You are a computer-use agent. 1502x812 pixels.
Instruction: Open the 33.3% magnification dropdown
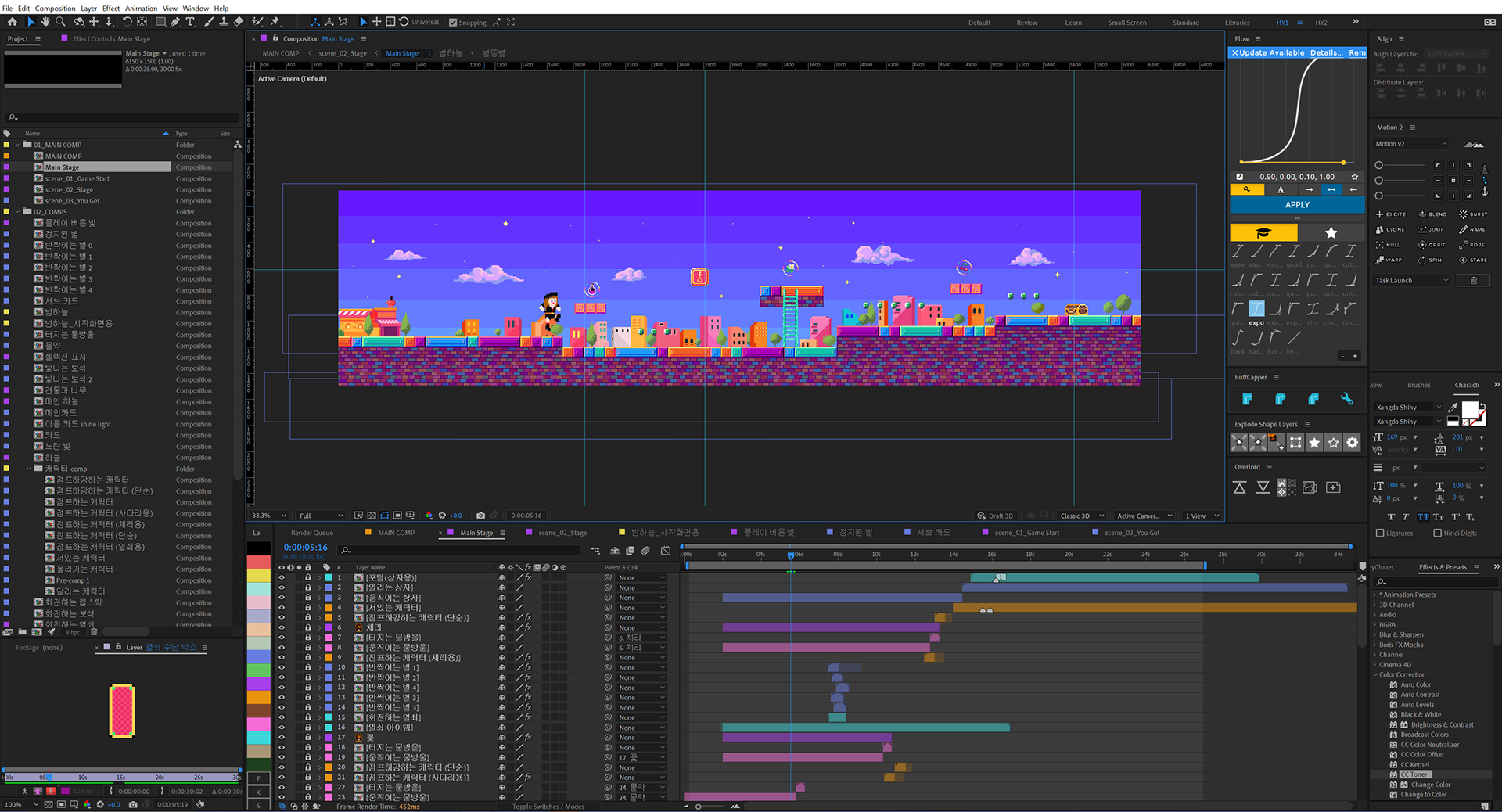(x=268, y=516)
